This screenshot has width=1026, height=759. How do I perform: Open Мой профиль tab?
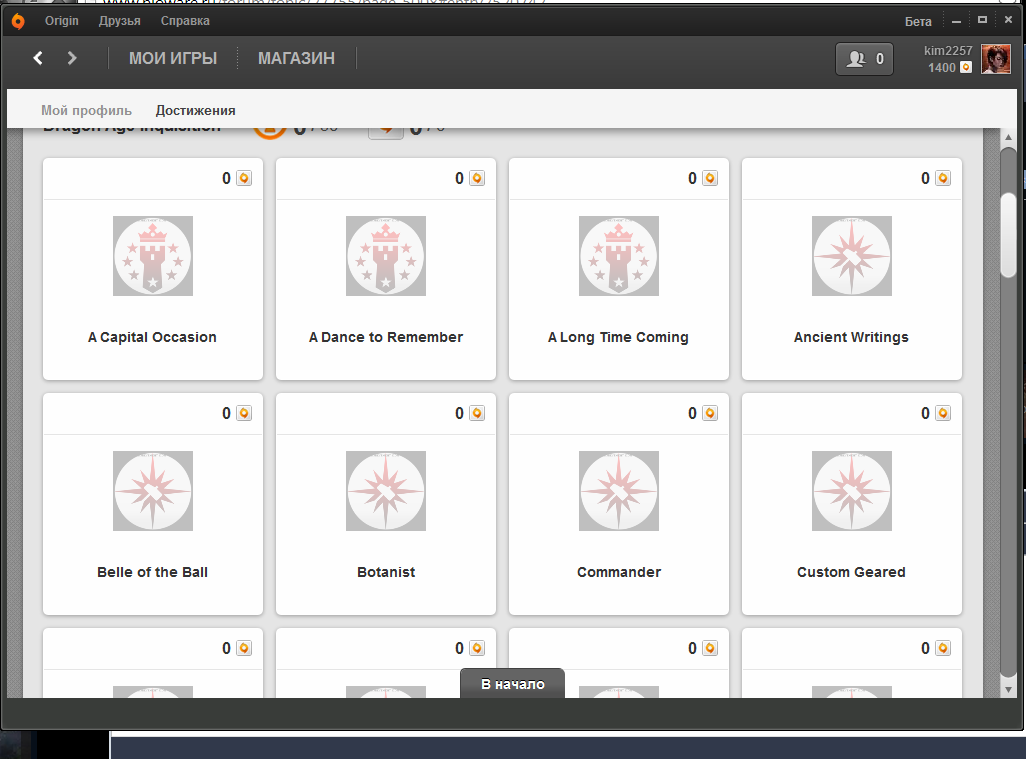tap(86, 111)
